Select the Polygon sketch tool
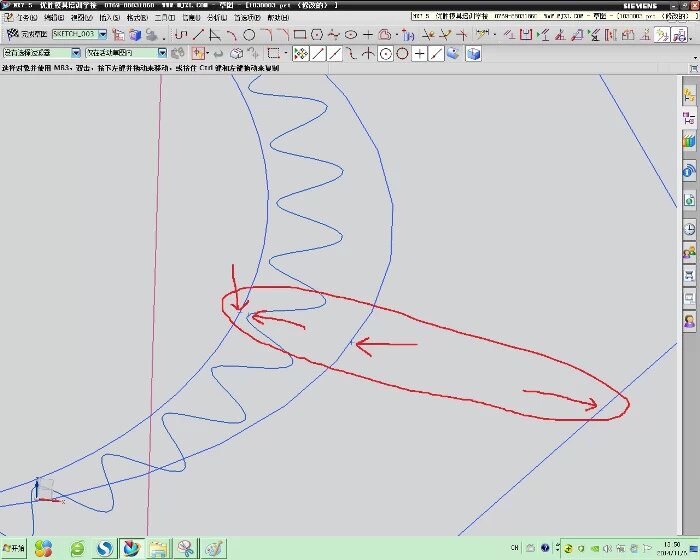Image resolution: width=700 pixels, height=560 pixels. click(317, 35)
